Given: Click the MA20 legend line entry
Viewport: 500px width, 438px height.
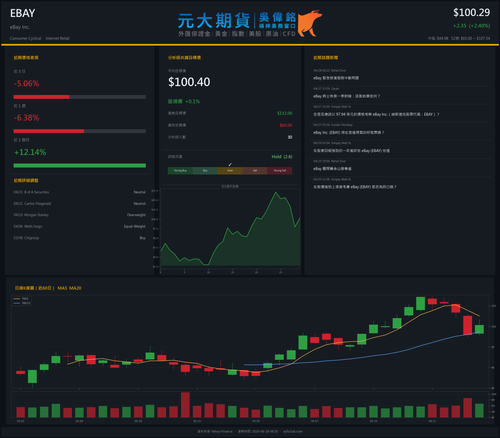Looking at the screenshot, I should coord(22,303).
